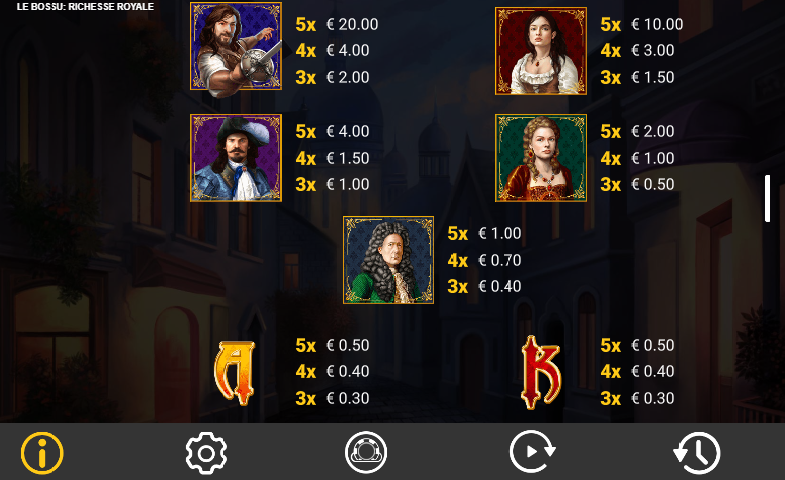The image size is (785, 480).
Task: Click the 5x € 0.50 payout beside K
Action: [637, 345]
